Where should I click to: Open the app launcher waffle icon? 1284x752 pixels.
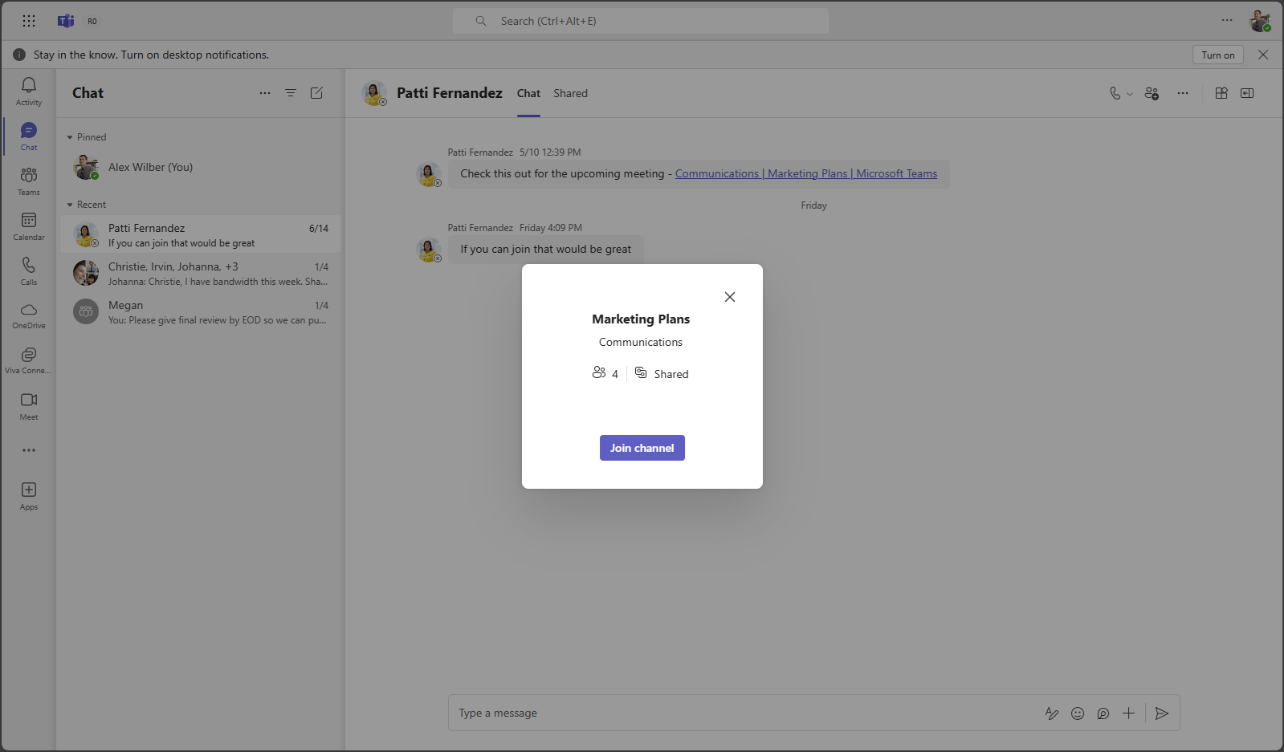(x=29, y=21)
